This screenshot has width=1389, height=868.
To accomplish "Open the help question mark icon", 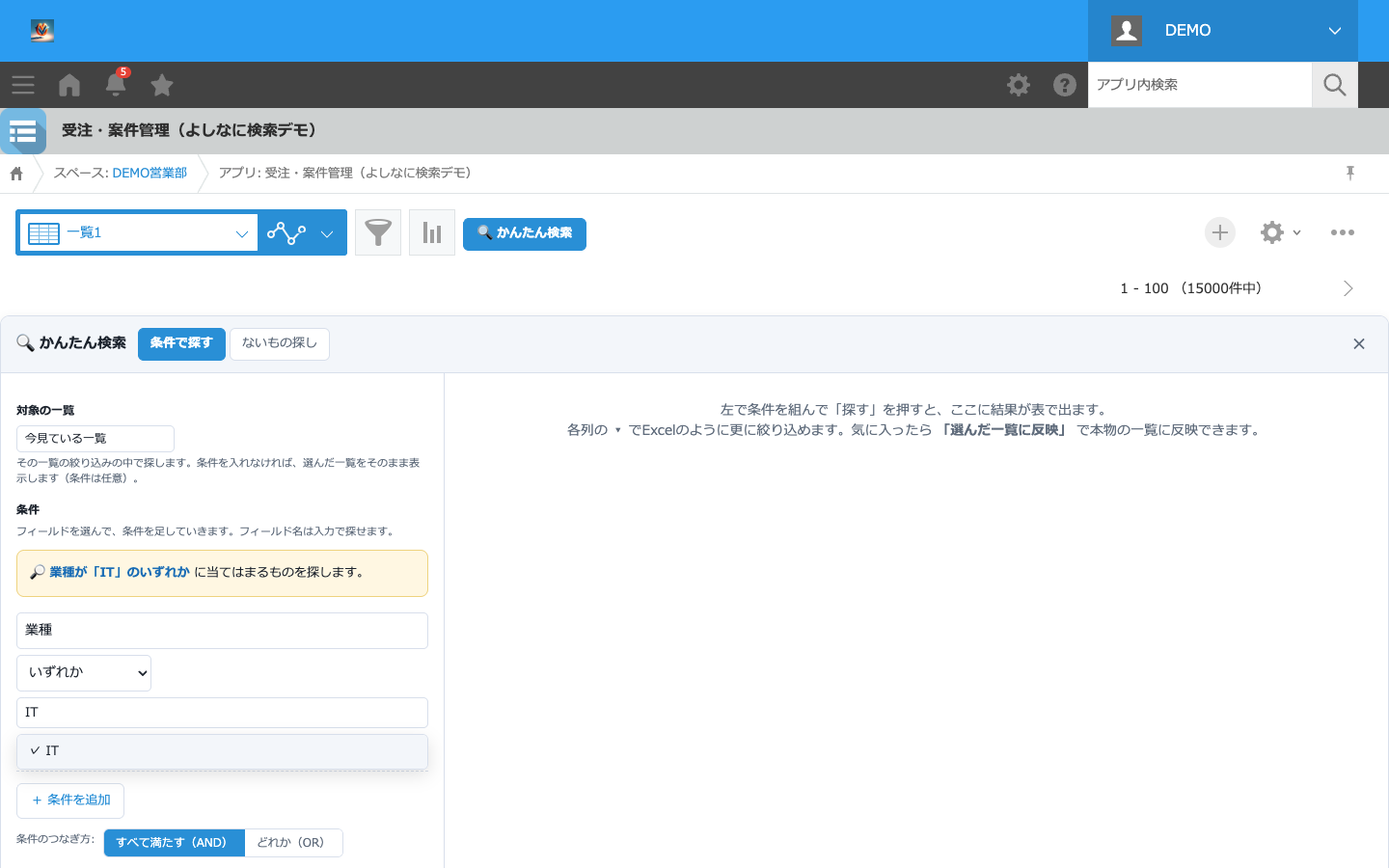I will pyautogui.click(x=1065, y=85).
